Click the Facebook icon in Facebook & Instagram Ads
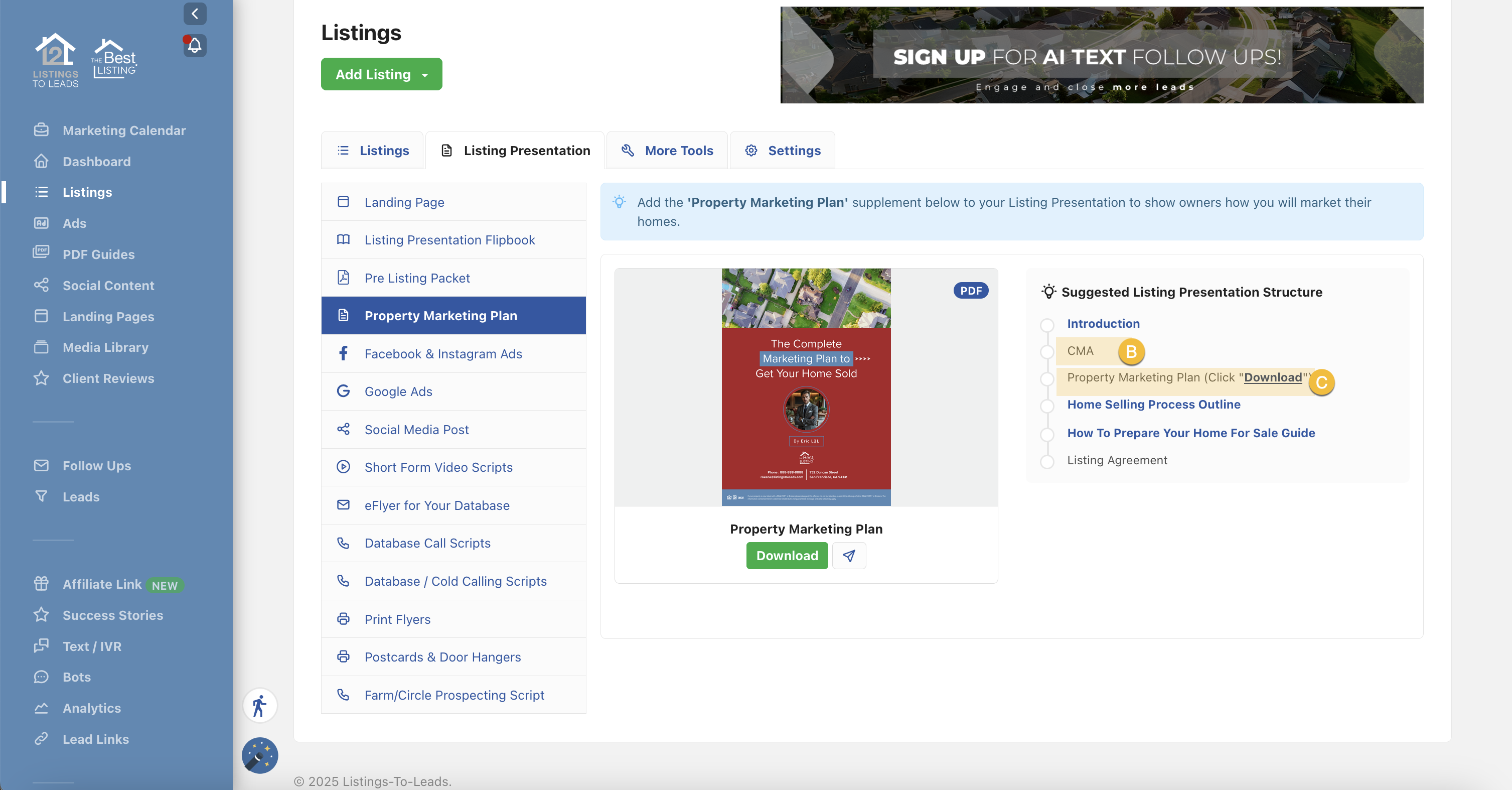This screenshot has width=1512, height=790. click(343, 353)
